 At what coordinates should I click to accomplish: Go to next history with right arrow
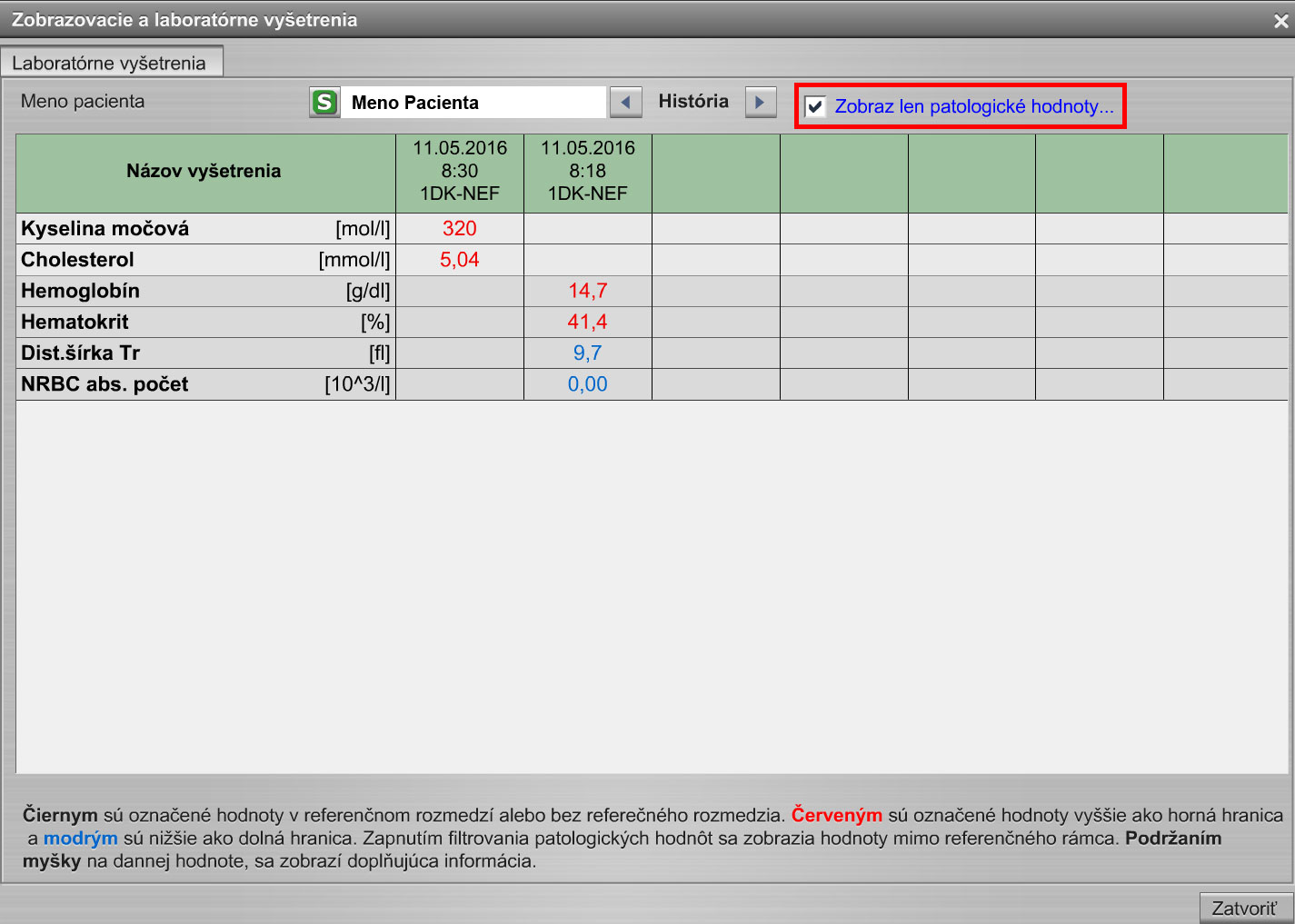click(x=761, y=102)
